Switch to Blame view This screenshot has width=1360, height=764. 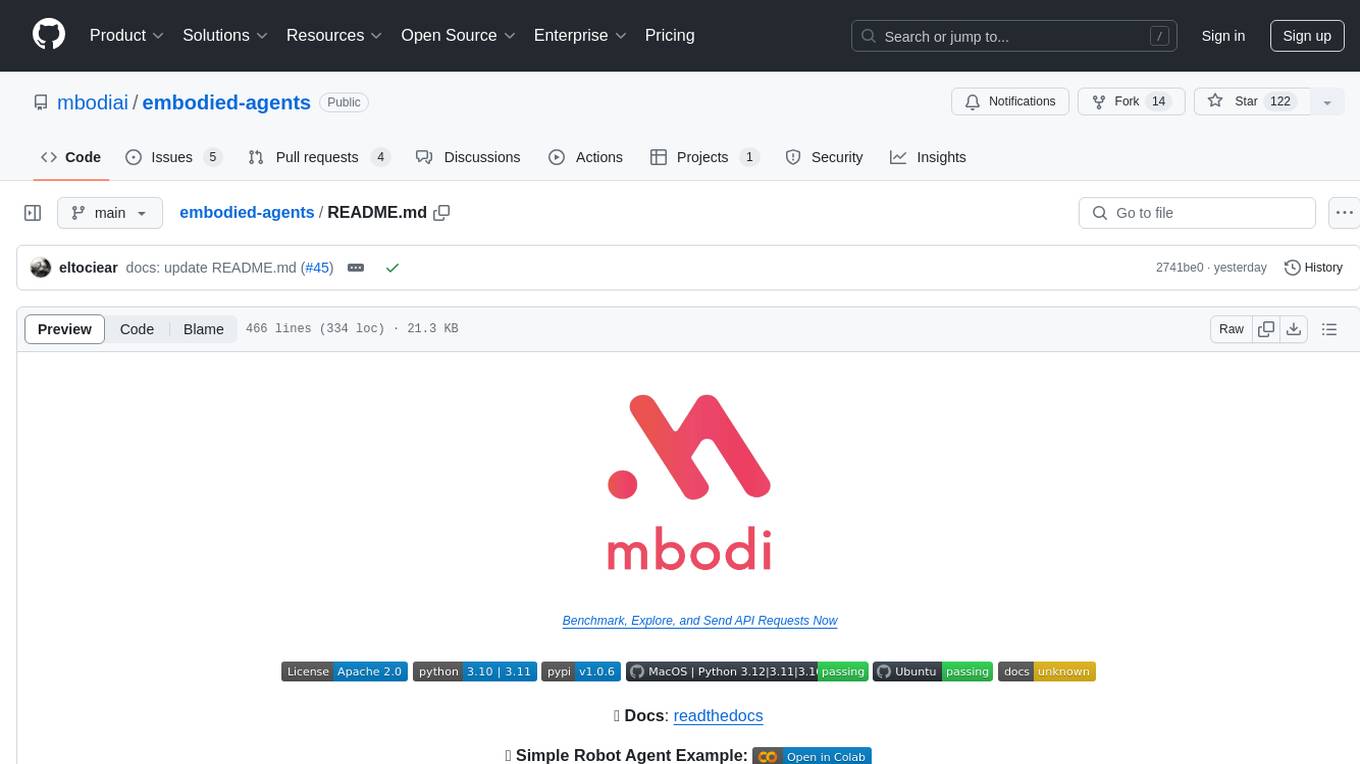tap(204, 329)
